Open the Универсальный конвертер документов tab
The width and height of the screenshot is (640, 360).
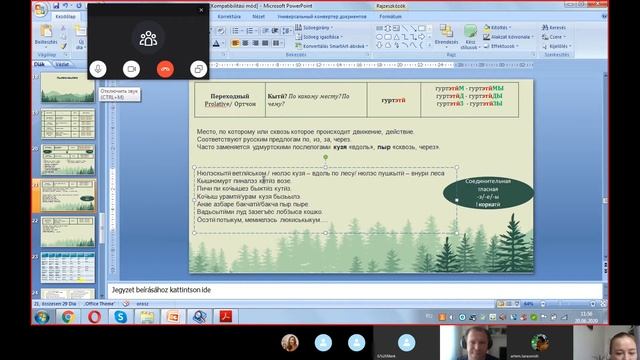coord(322,17)
